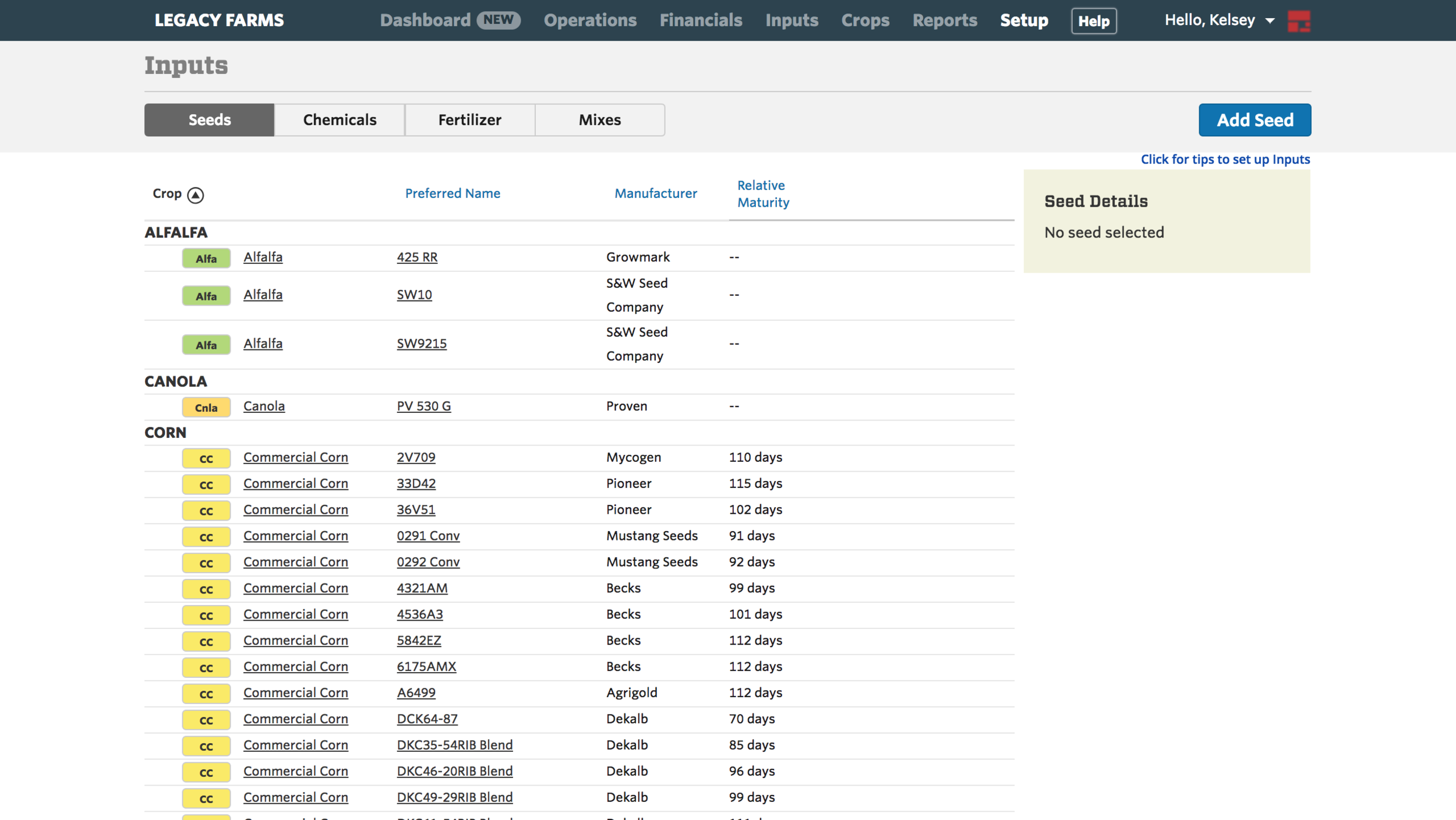Click the red logo icon beside Hello, Kelsey
1456x820 pixels.
coord(1299,21)
